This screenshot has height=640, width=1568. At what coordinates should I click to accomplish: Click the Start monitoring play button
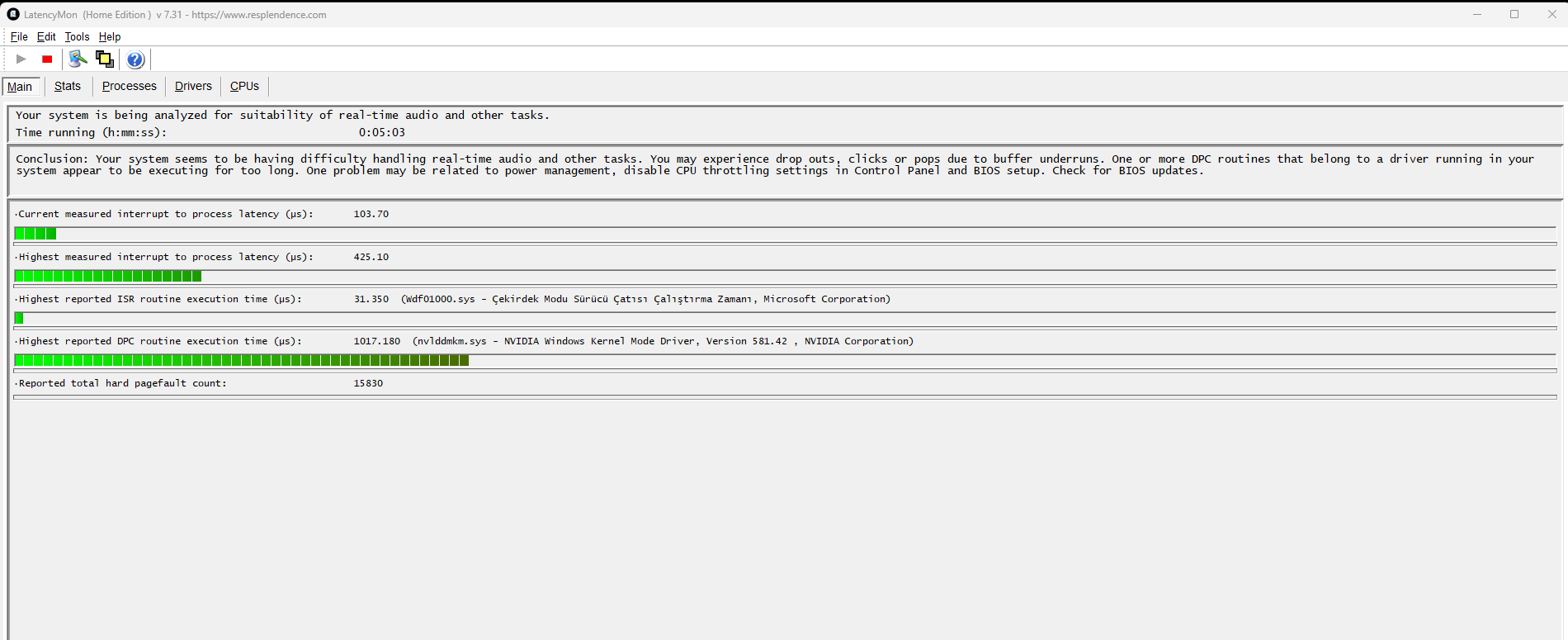pyautogui.click(x=21, y=59)
